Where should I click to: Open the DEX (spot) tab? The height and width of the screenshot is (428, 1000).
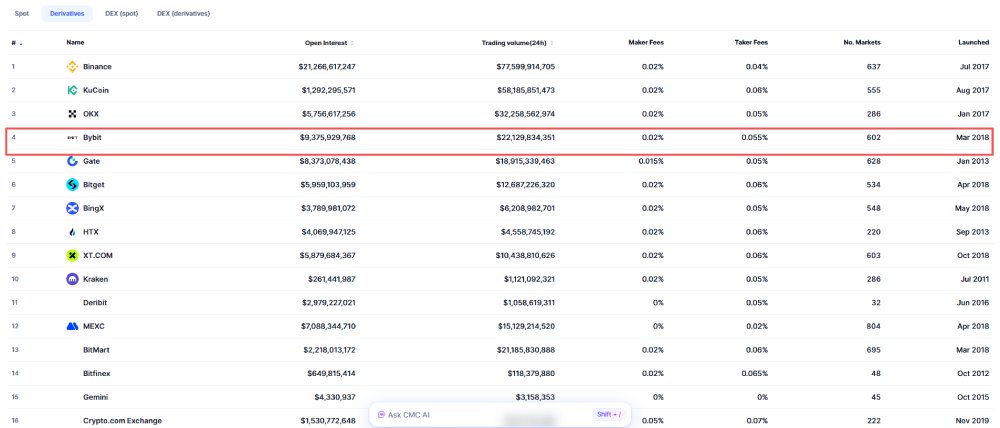pos(121,13)
